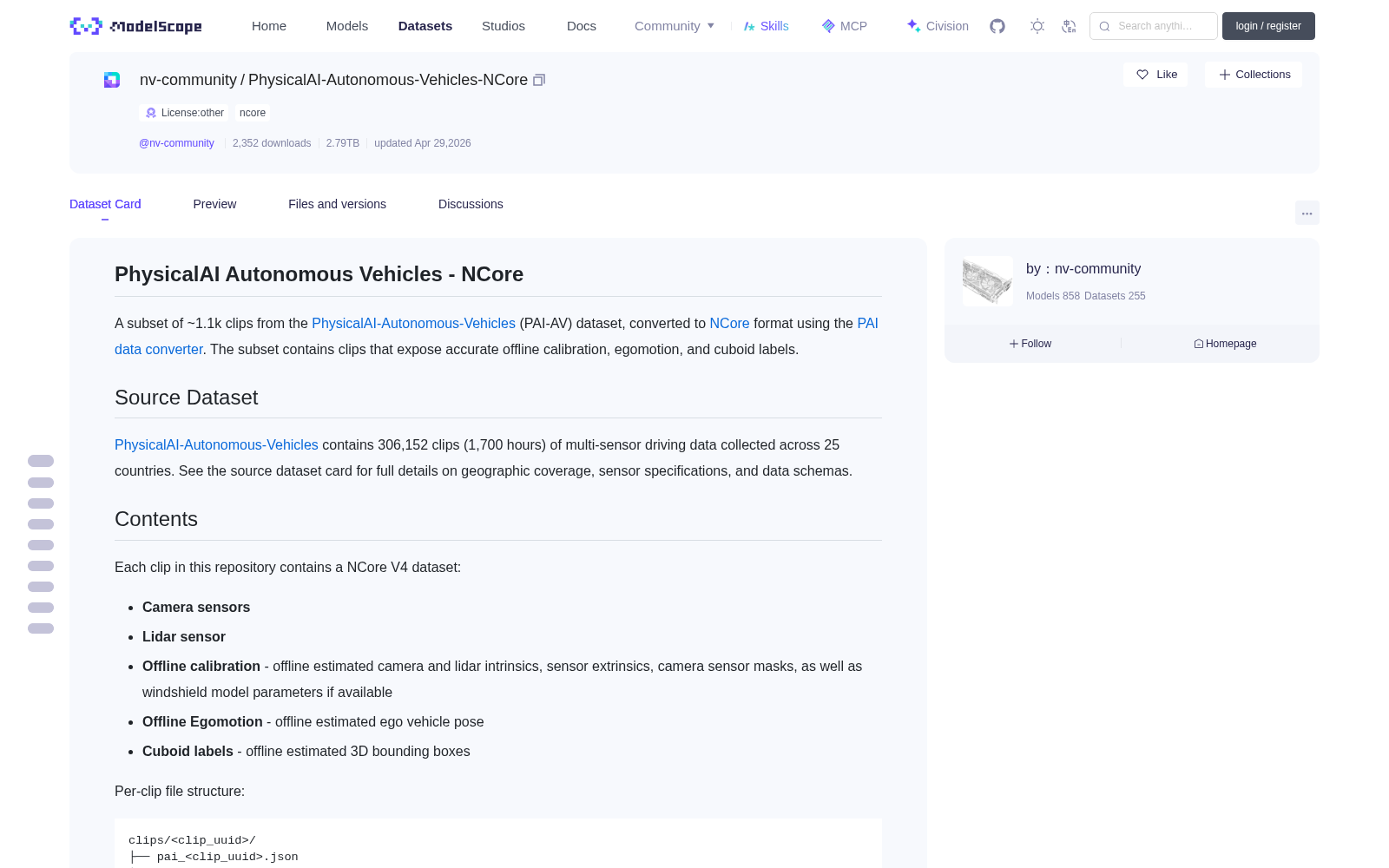Go to the Home menu item
The image size is (1389, 868).
coord(269,26)
